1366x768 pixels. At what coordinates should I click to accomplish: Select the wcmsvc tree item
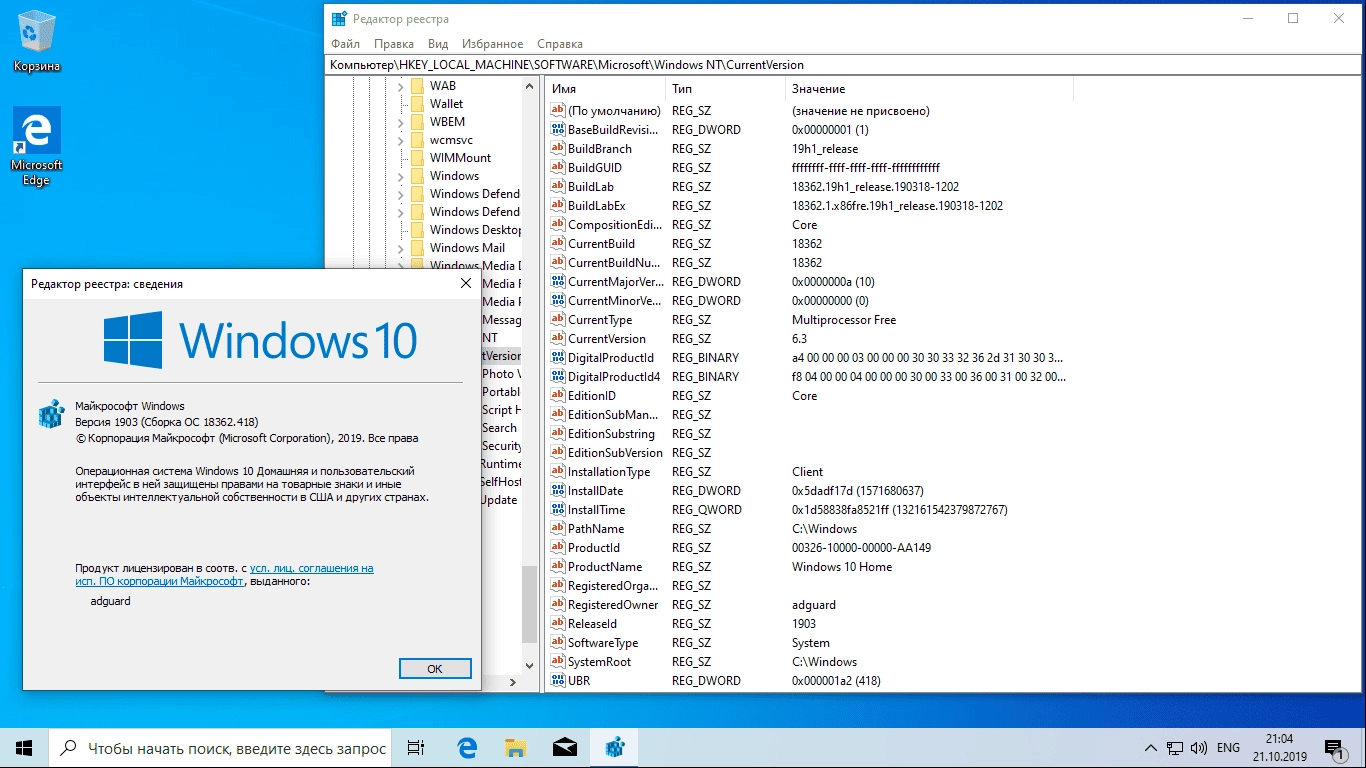pyautogui.click(x=451, y=140)
